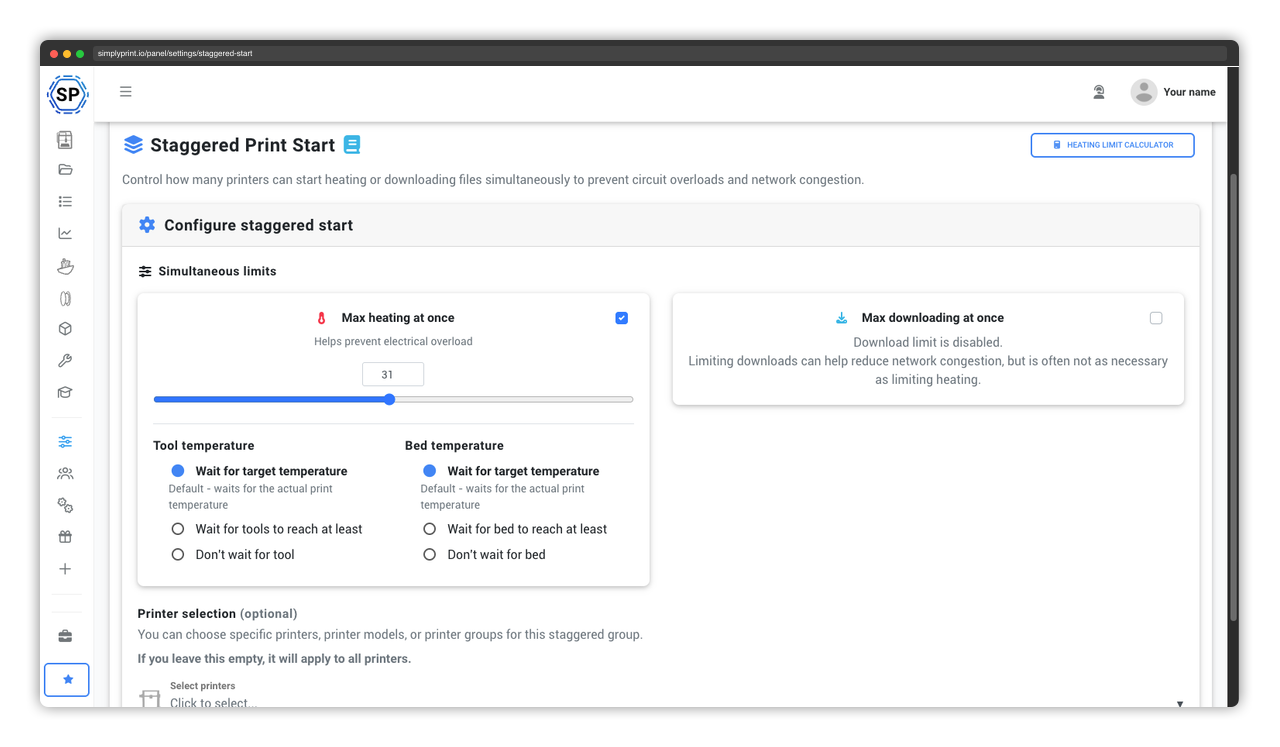
Task: Open the Your name account menu
Action: click(x=1190, y=92)
